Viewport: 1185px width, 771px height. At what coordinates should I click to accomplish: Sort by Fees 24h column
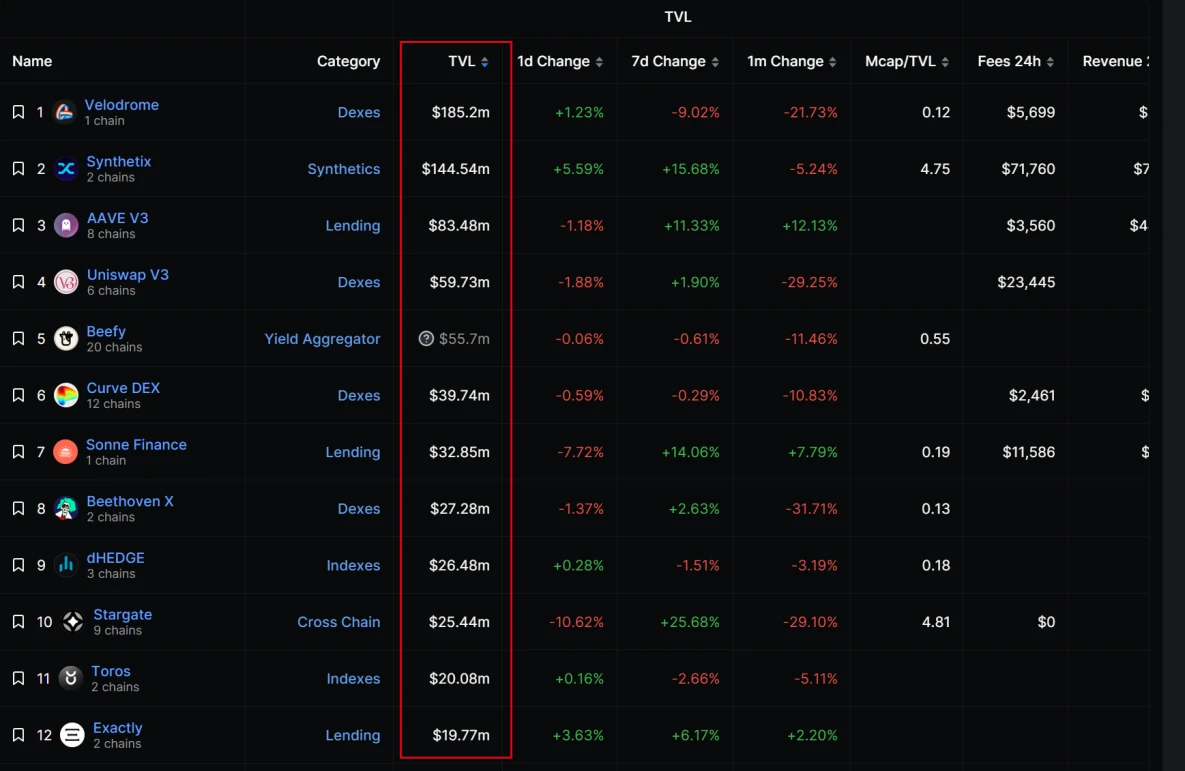1015,61
